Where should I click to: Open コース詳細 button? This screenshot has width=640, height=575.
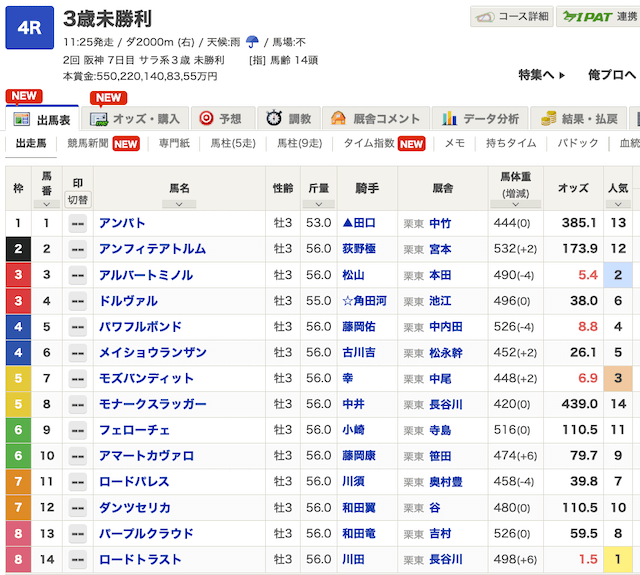tap(511, 17)
